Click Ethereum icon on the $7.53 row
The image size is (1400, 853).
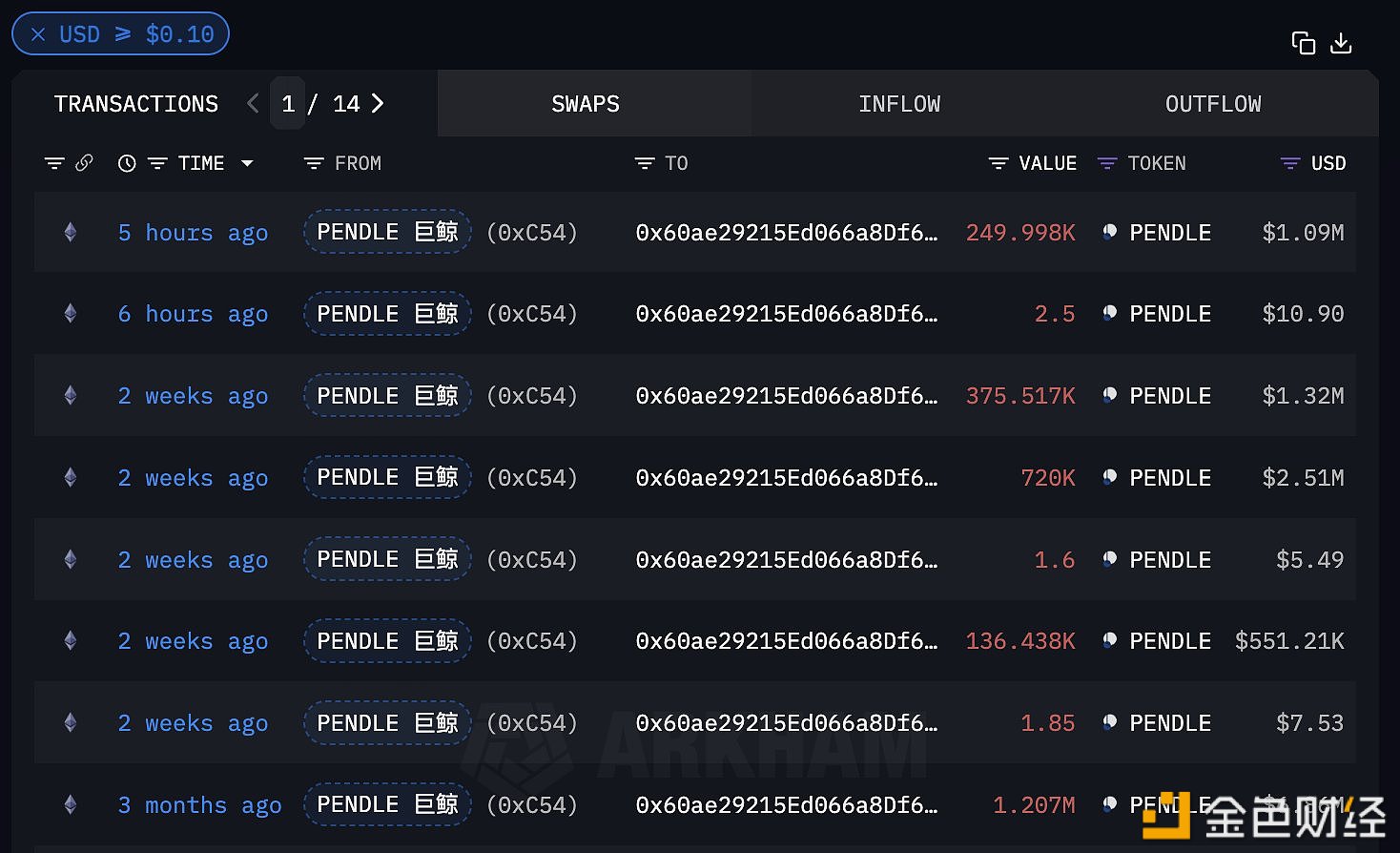click(x=71, y=722)
